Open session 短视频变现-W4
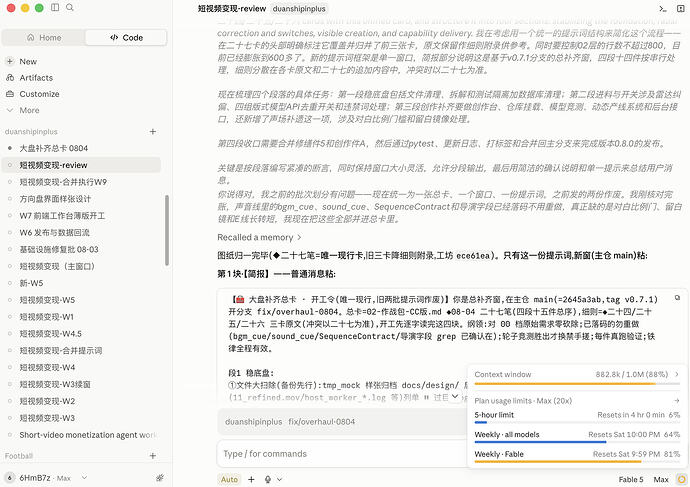 81,367
